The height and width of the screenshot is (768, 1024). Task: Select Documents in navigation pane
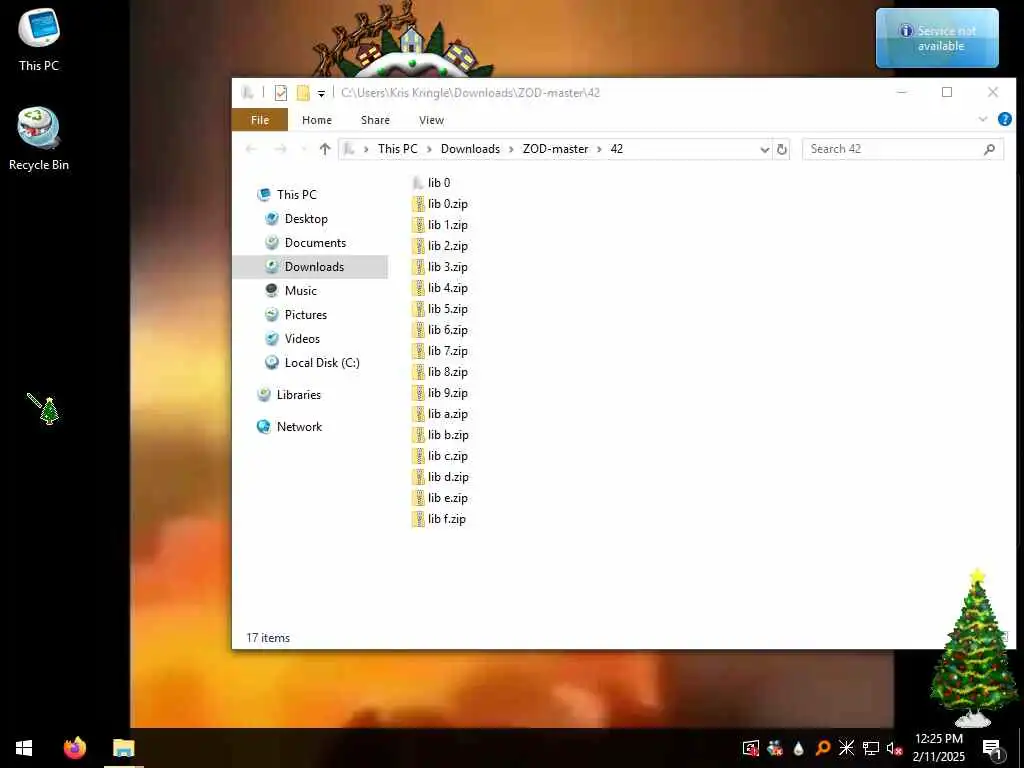pos(315,243)
